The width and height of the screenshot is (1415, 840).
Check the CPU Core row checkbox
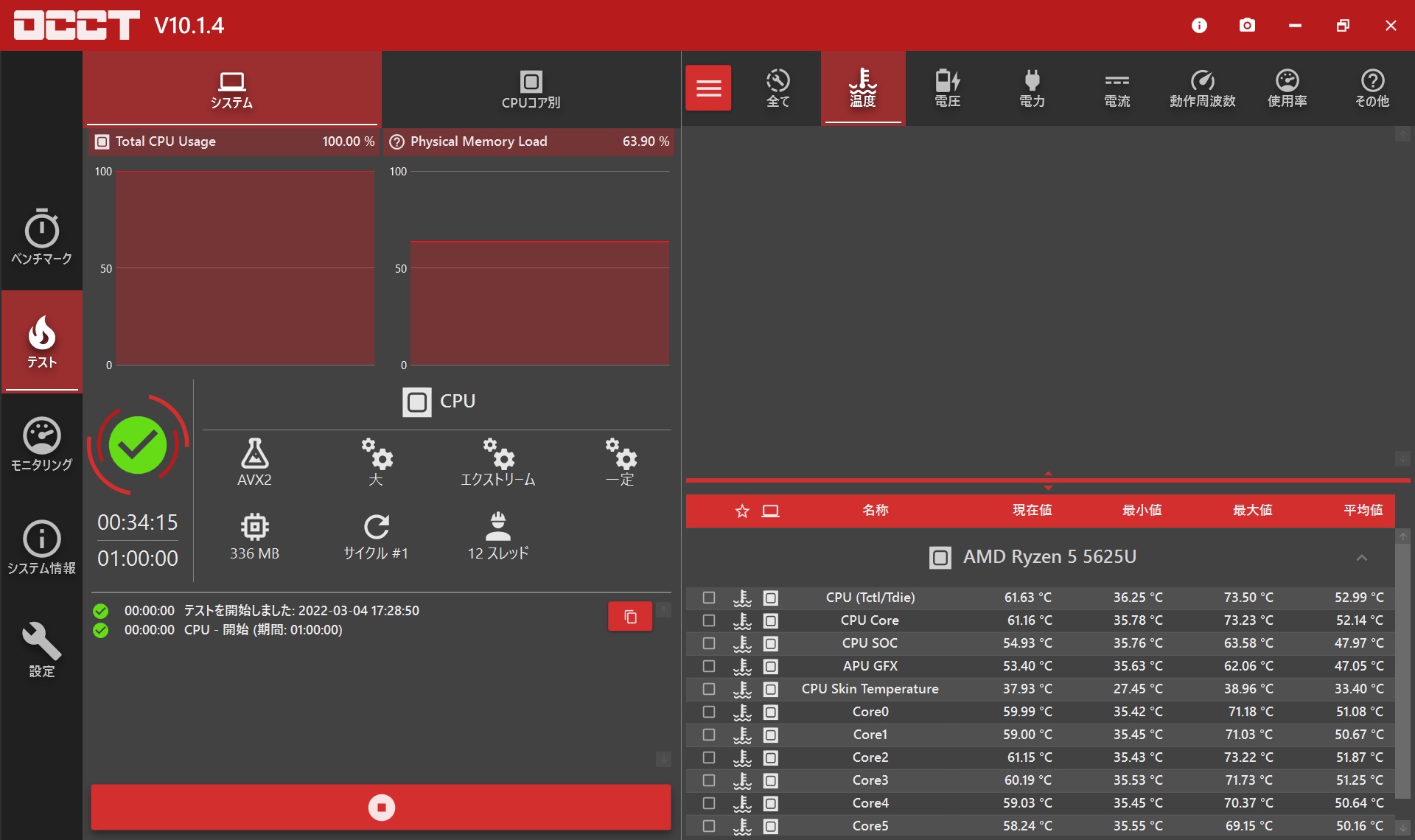pos(709,620)
